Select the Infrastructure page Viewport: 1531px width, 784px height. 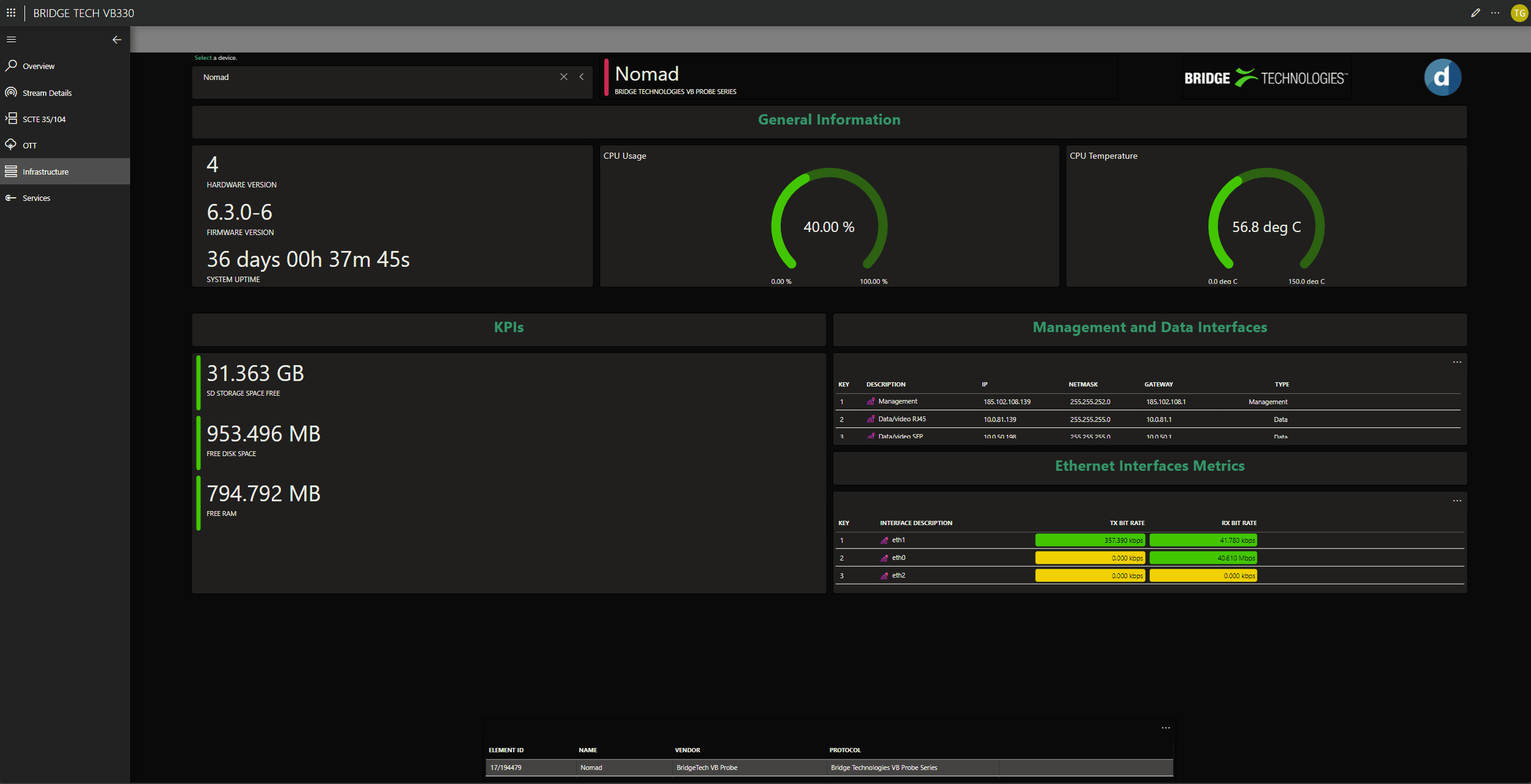pos(65,172)
